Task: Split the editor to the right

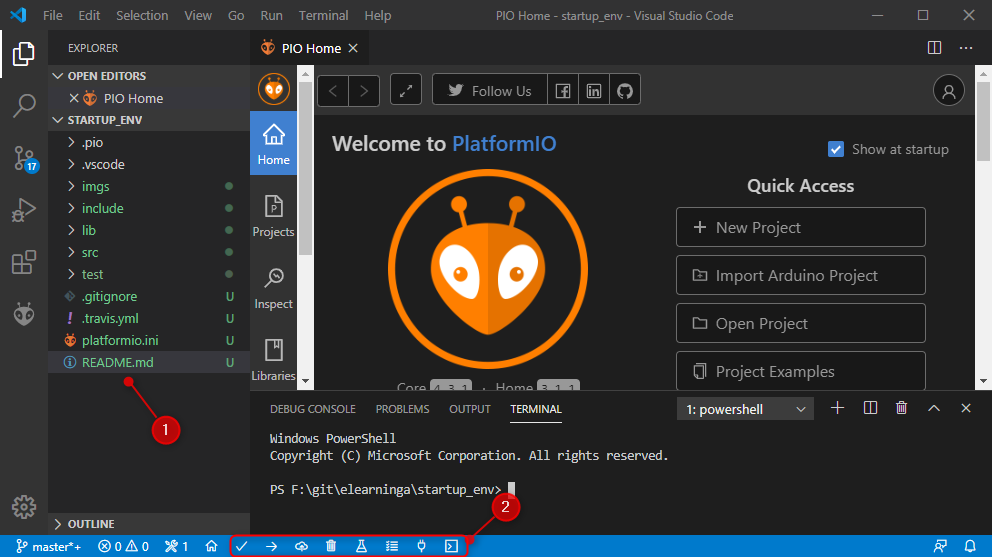Action: point(934,48)
